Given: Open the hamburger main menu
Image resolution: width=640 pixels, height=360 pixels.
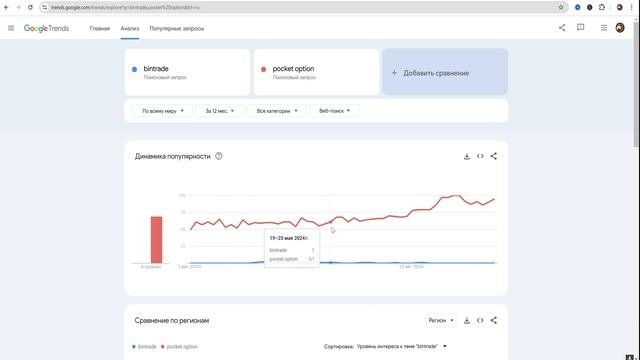Looking at the screenshot, I should (11, 28).
